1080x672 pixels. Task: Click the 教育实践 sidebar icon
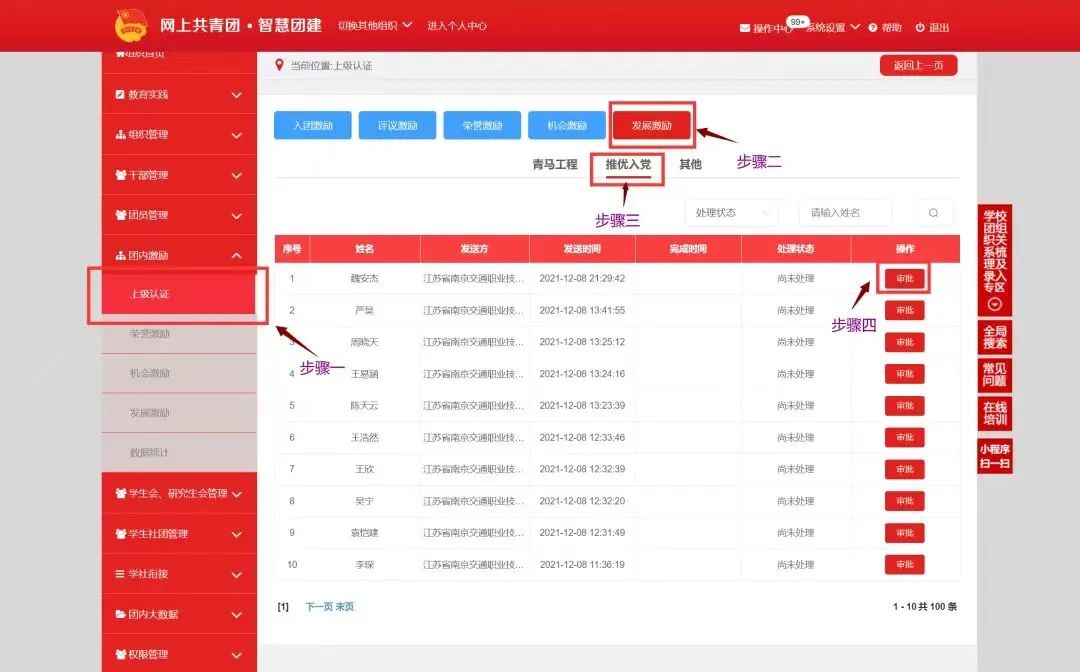pos(120,94)
